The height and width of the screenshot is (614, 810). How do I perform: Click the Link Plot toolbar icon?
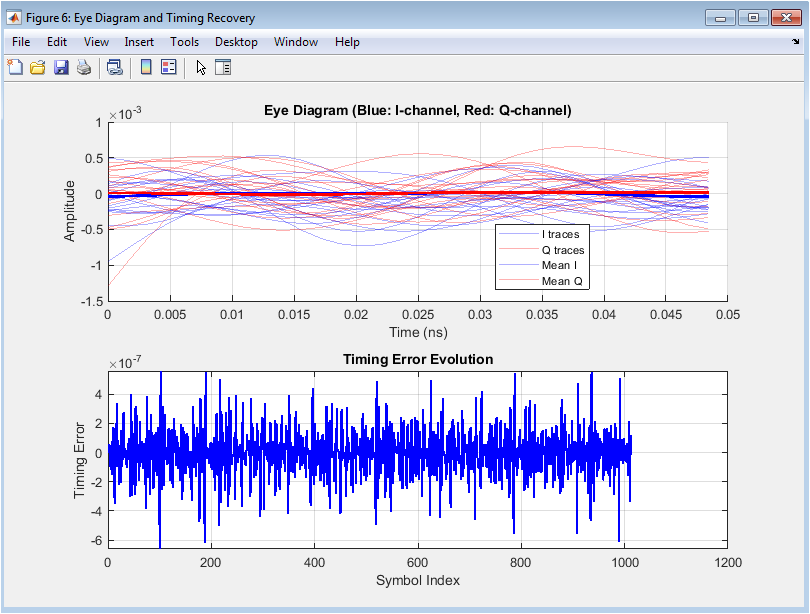tap(115, 68)
